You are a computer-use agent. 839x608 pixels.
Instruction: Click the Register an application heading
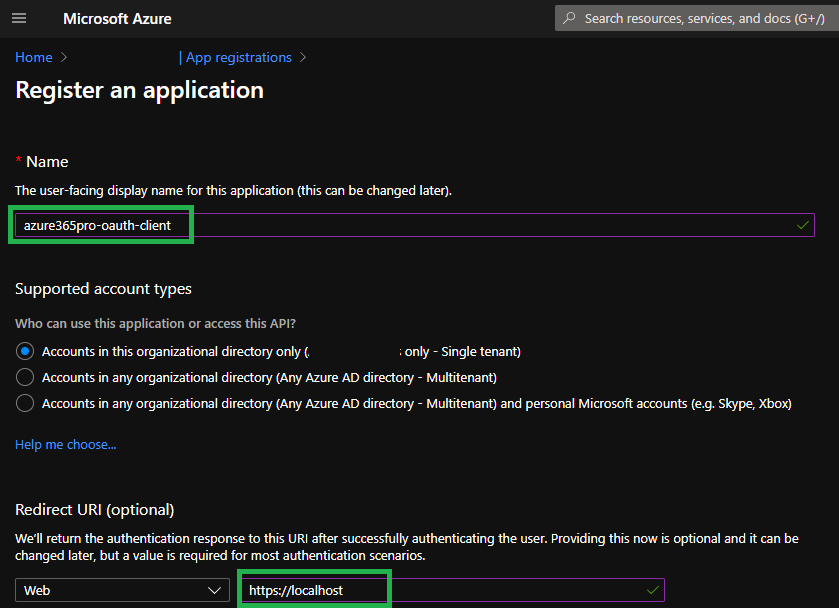(x=139, y=90)
